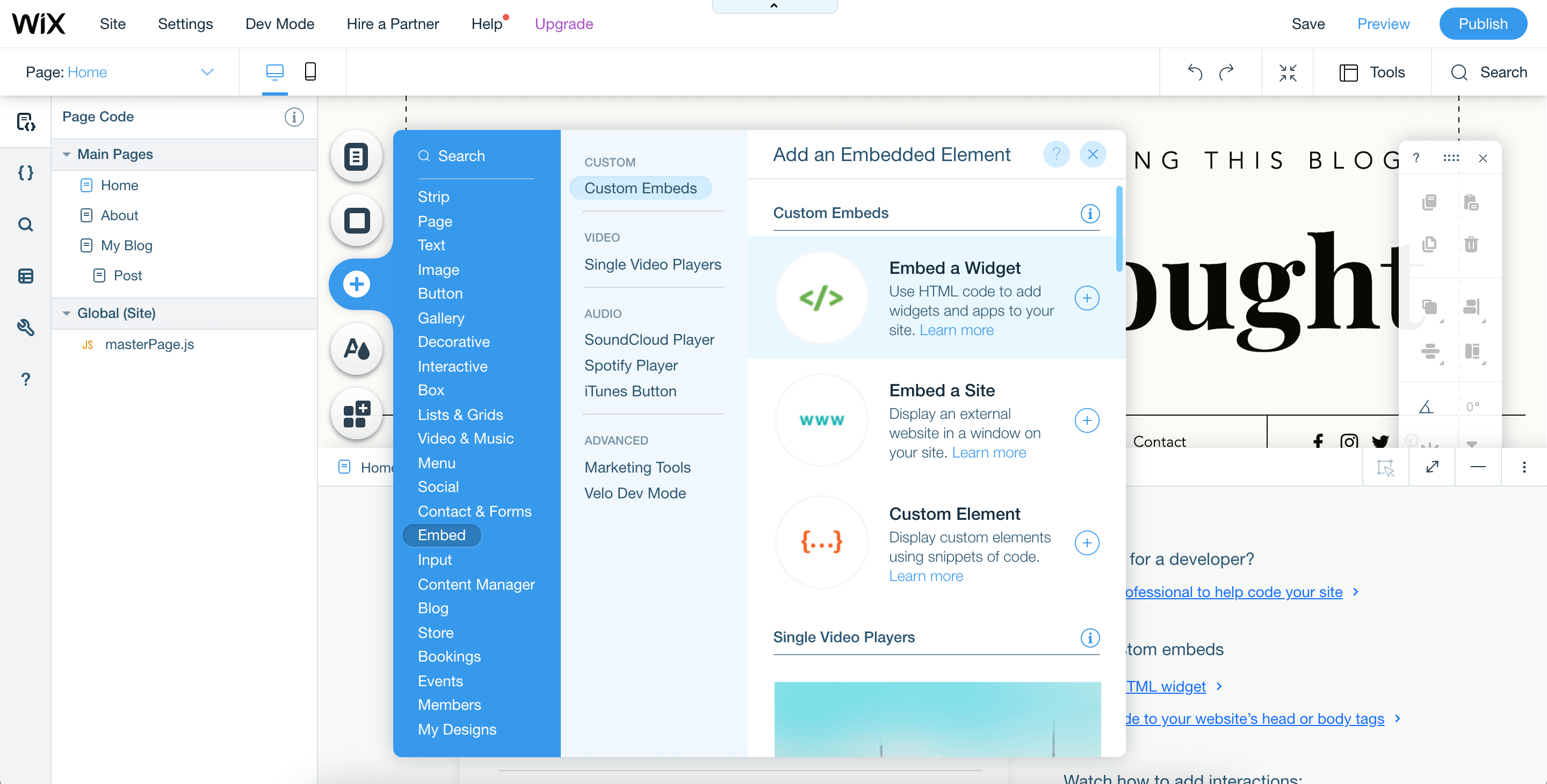The height and width of the screenshot is (784, 1547).
Task: Open the Site Design panel (paint drop icon)
Action: pyautogui.click(x=356, y=349)
